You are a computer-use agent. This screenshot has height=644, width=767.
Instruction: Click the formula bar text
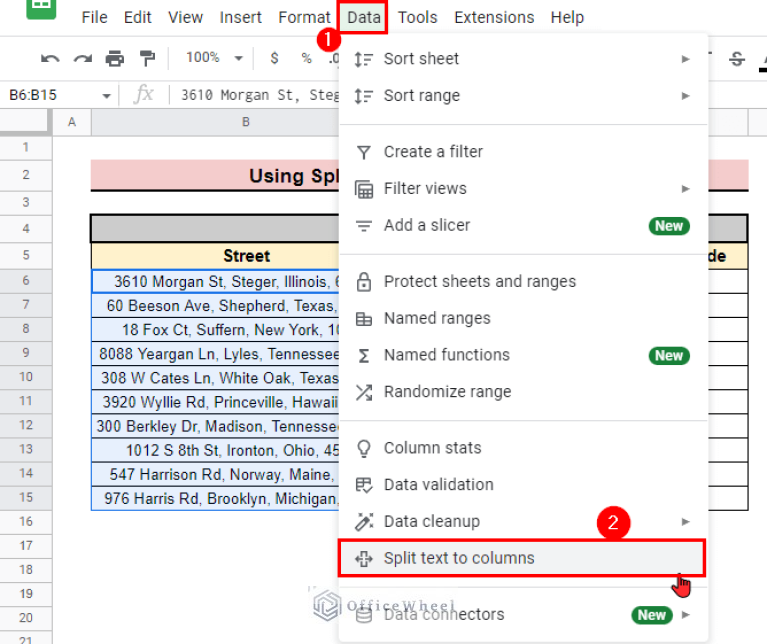point(260,95)
